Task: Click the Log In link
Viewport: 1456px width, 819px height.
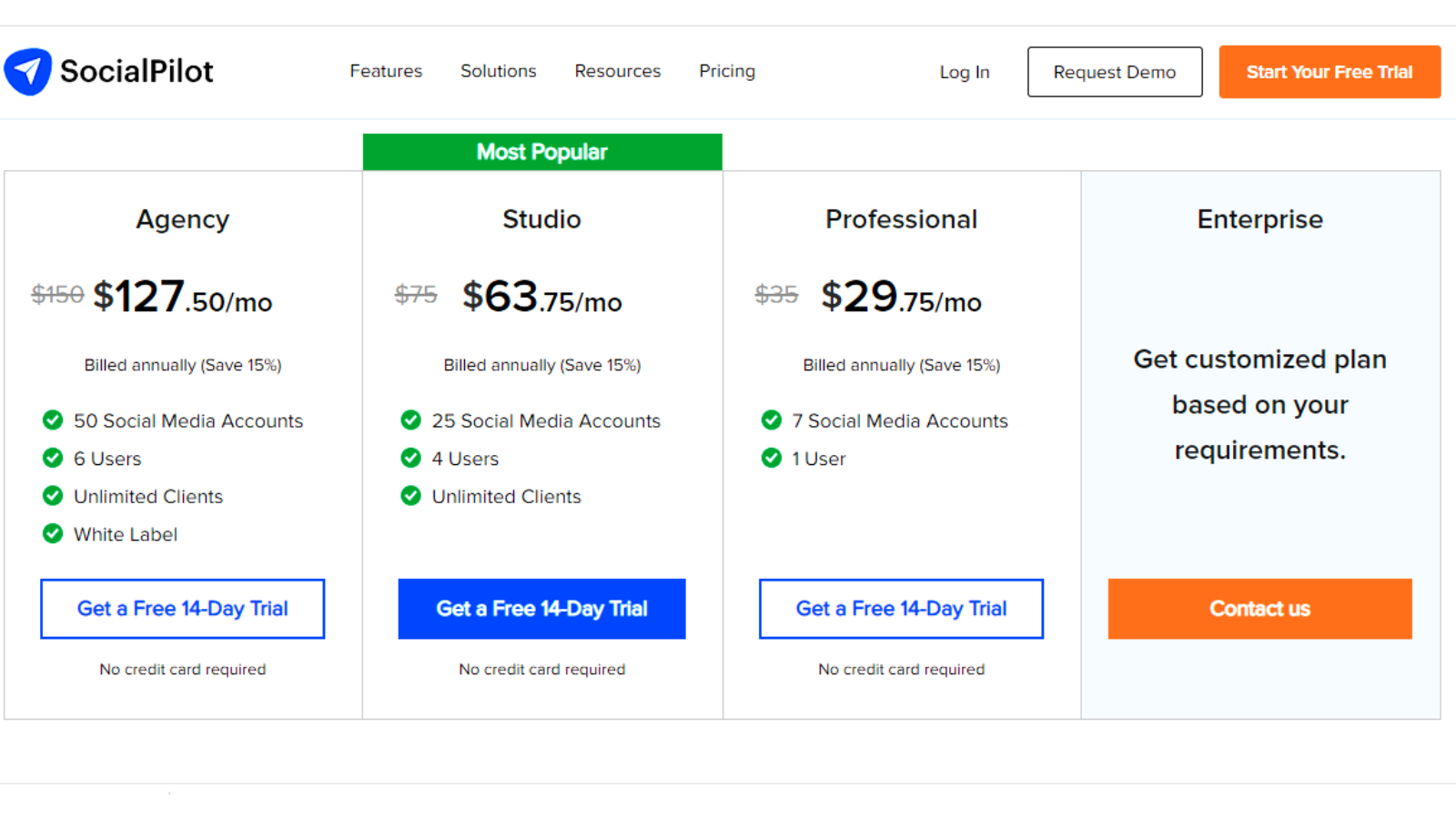Action: [x=965, y=72]
